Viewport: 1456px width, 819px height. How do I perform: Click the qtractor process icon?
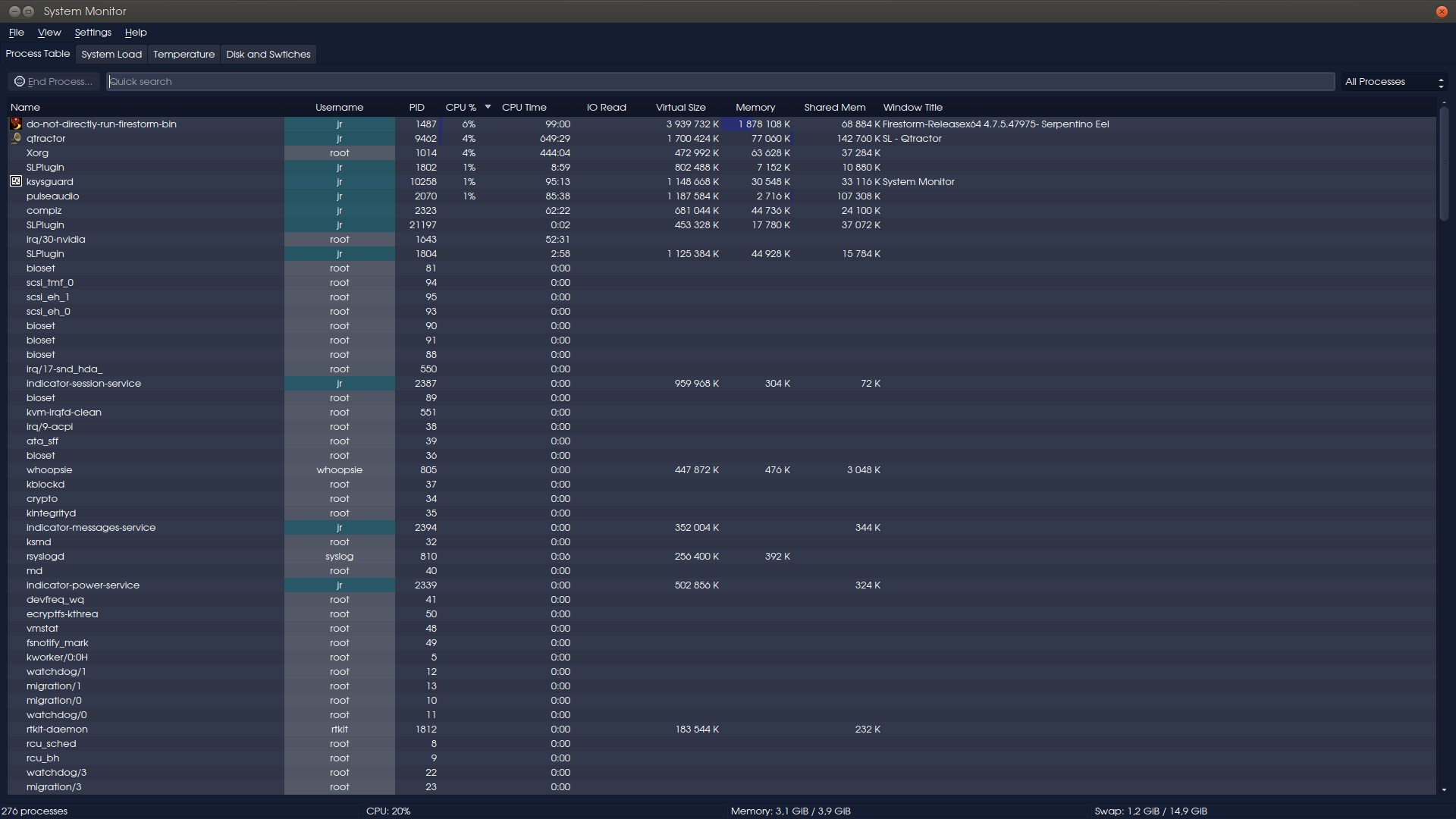point(16,138)
